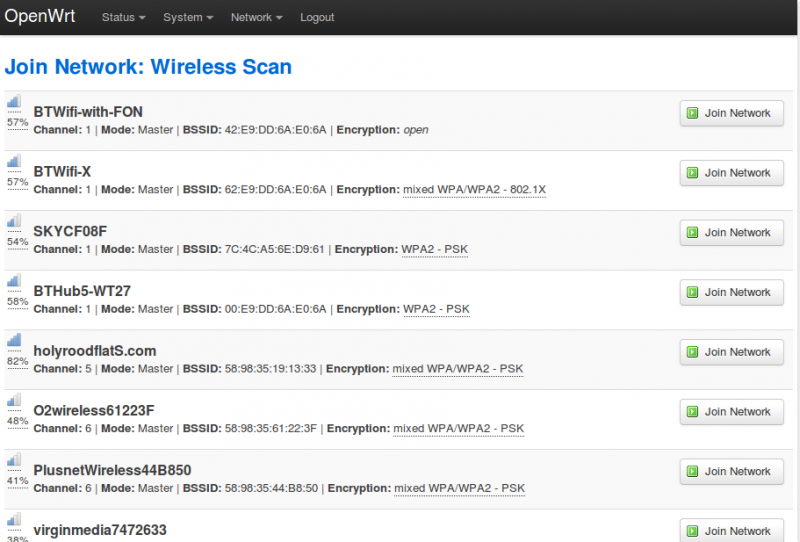This screenshot has height=542, width=800.
Task: Join the PlusnetWireless44B850 network
Action: point(729,472)
